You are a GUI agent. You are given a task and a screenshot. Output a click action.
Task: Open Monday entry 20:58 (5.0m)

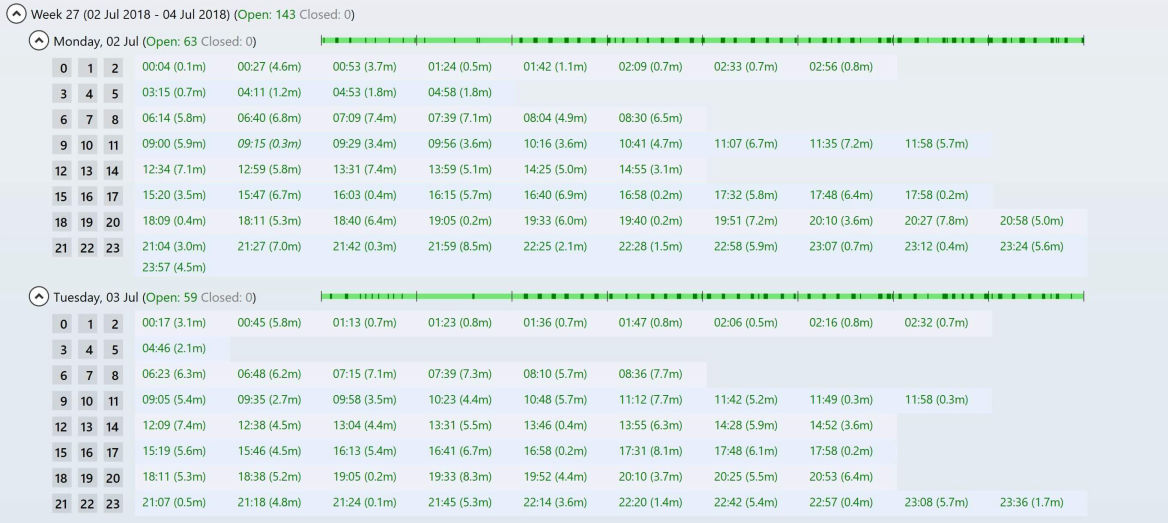click(x=1032, y=221)
